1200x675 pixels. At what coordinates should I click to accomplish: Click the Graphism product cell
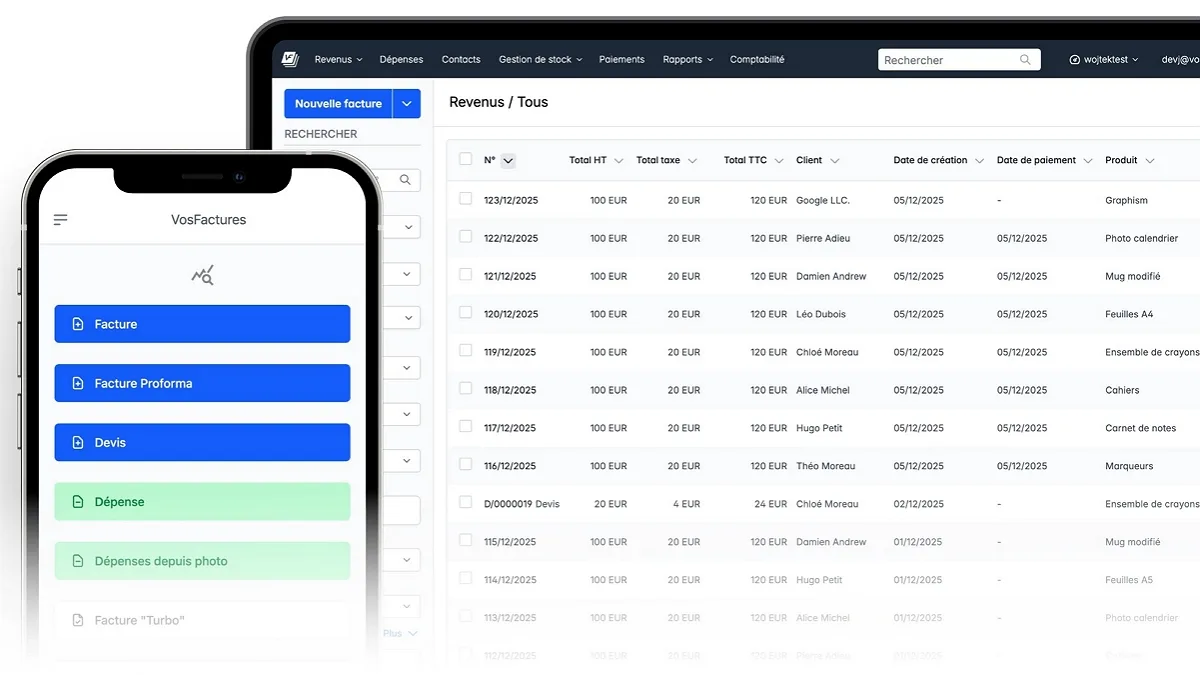click(1126, 200)
